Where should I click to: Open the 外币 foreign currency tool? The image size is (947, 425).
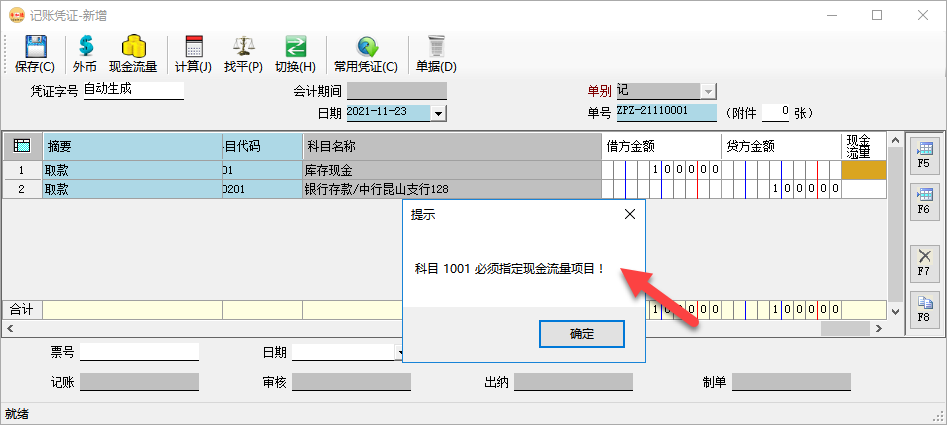[85, 54]
